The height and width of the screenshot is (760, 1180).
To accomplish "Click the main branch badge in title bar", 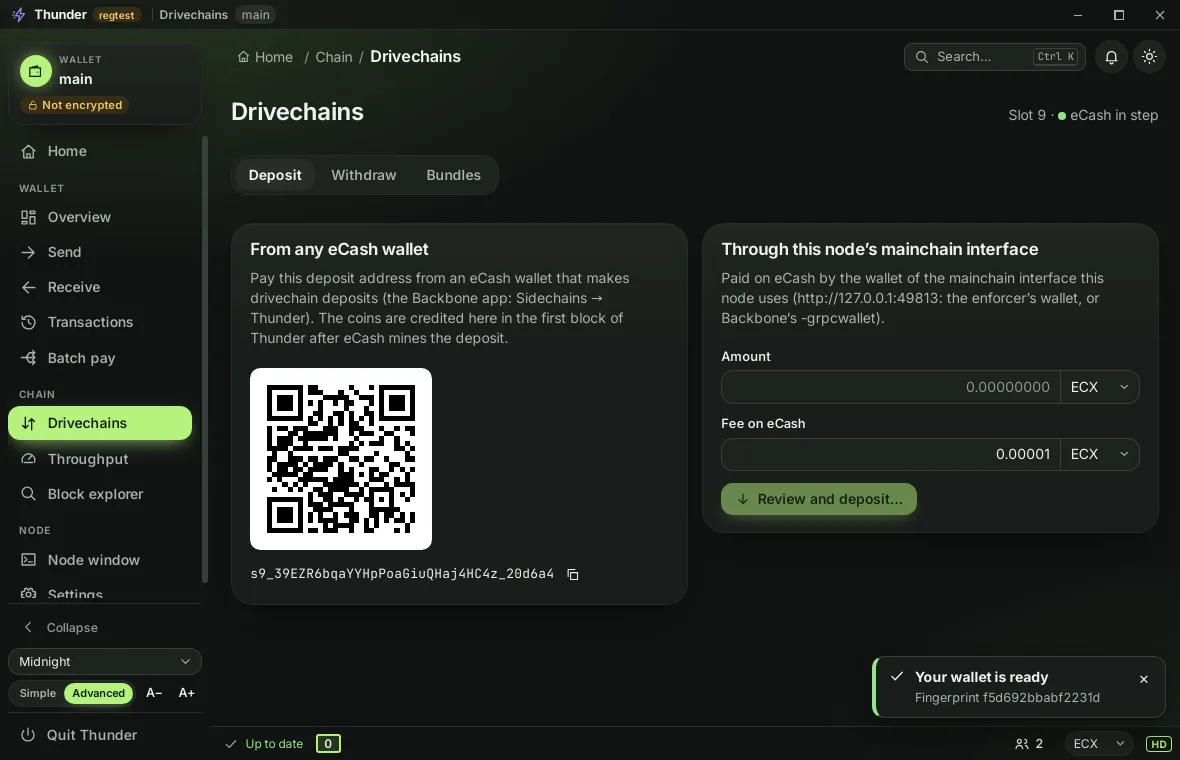I will tap(255, 15).
